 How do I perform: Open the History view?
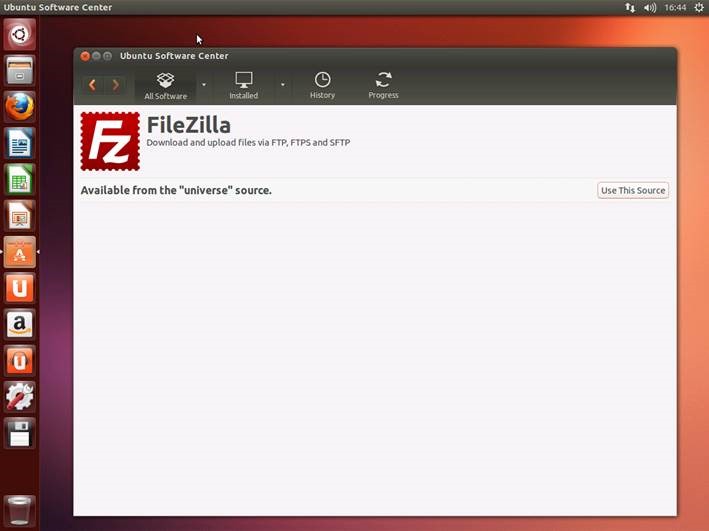click(x=322, y=86)
